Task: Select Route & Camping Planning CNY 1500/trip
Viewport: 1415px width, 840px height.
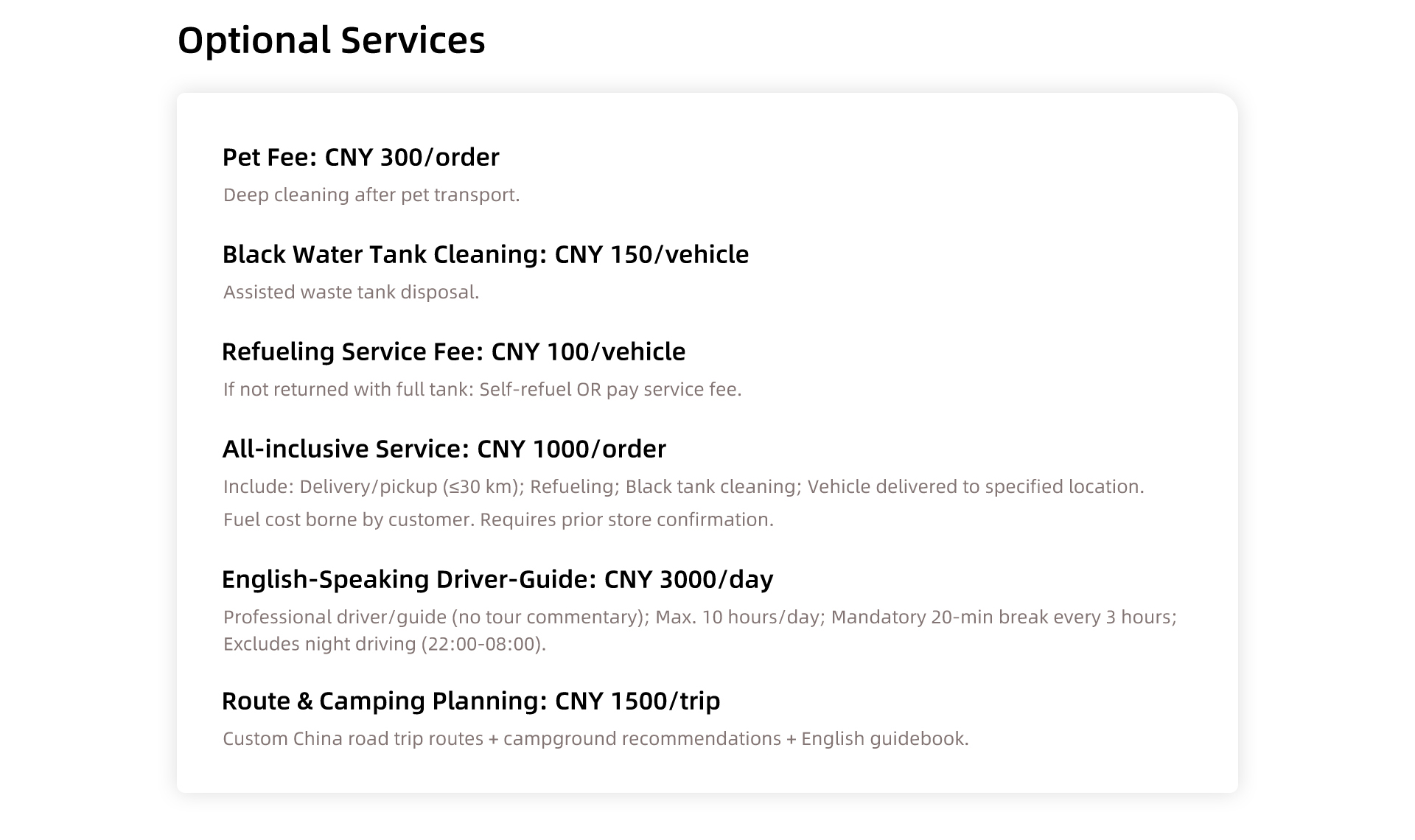Action: click(x=471, y=701)
